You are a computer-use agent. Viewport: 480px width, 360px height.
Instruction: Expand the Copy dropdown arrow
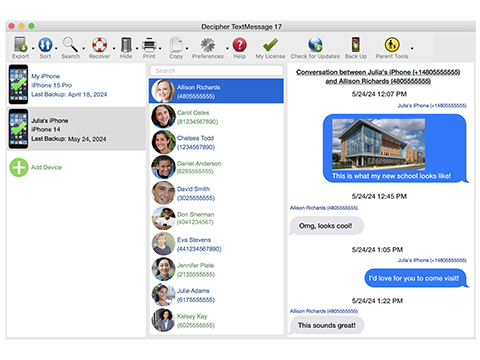pos(187,48)
